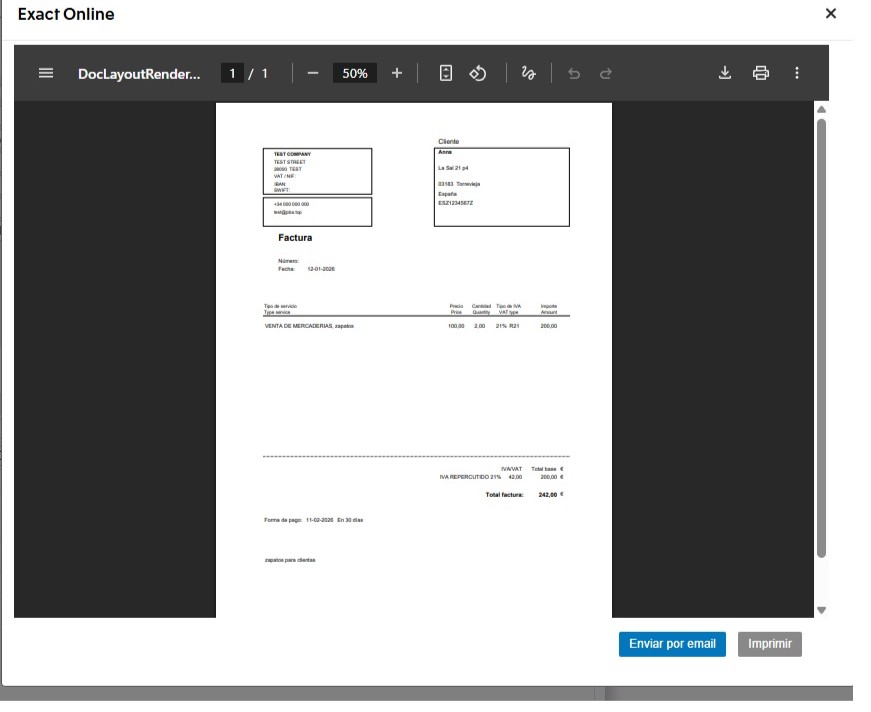Click the 50% zoom level field
This screenshot has width=871, height=712.
click(355, 73)
